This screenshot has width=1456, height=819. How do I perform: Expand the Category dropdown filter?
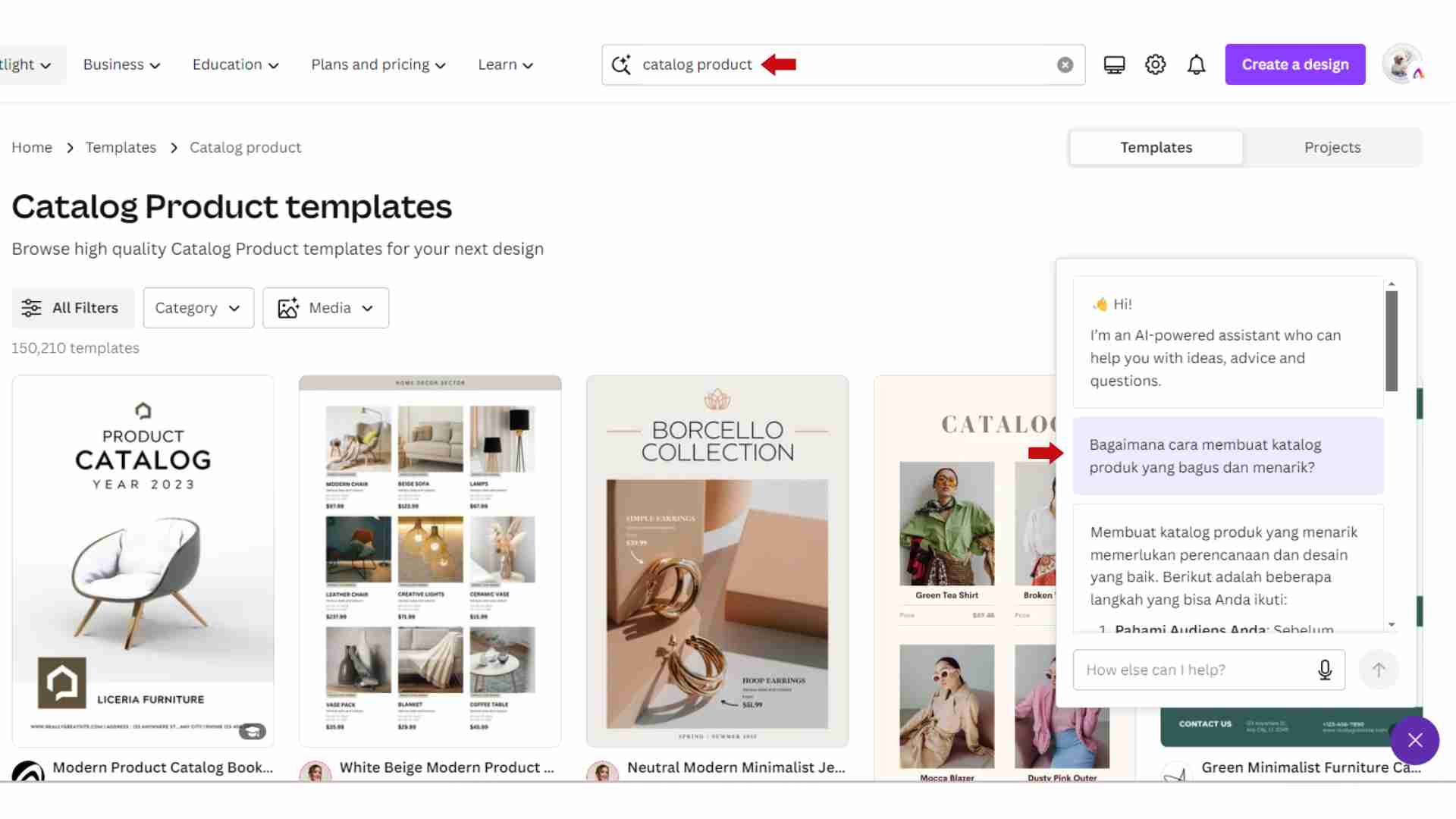(x=197, y=307)
